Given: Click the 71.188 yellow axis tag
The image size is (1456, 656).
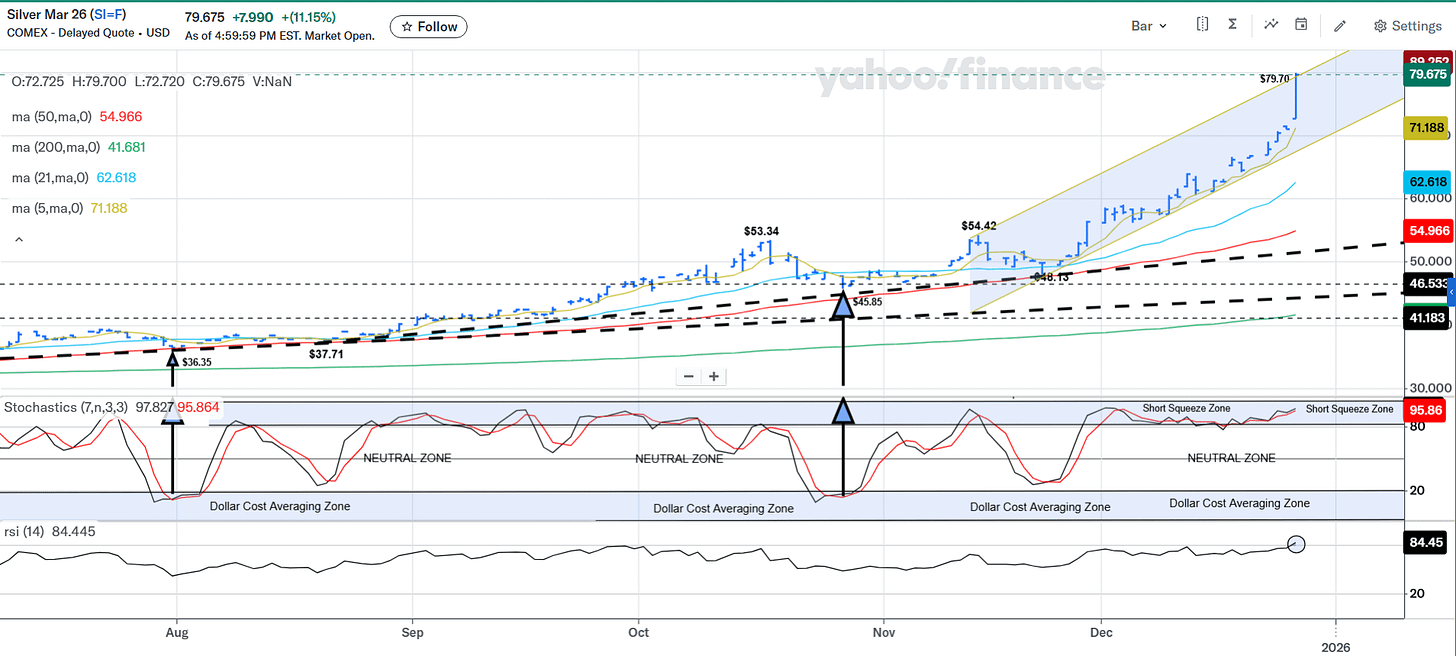Looking at the screenshot, I should click(1427, 128).
